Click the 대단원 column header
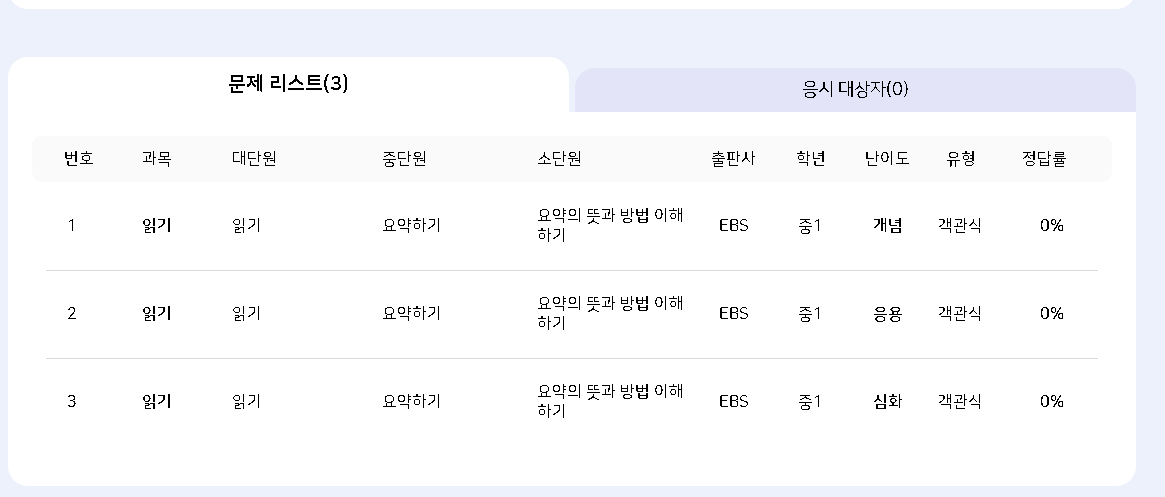The height and width of the screenshot is (497, 1165). pyautogui.click(x=254, y=158)
